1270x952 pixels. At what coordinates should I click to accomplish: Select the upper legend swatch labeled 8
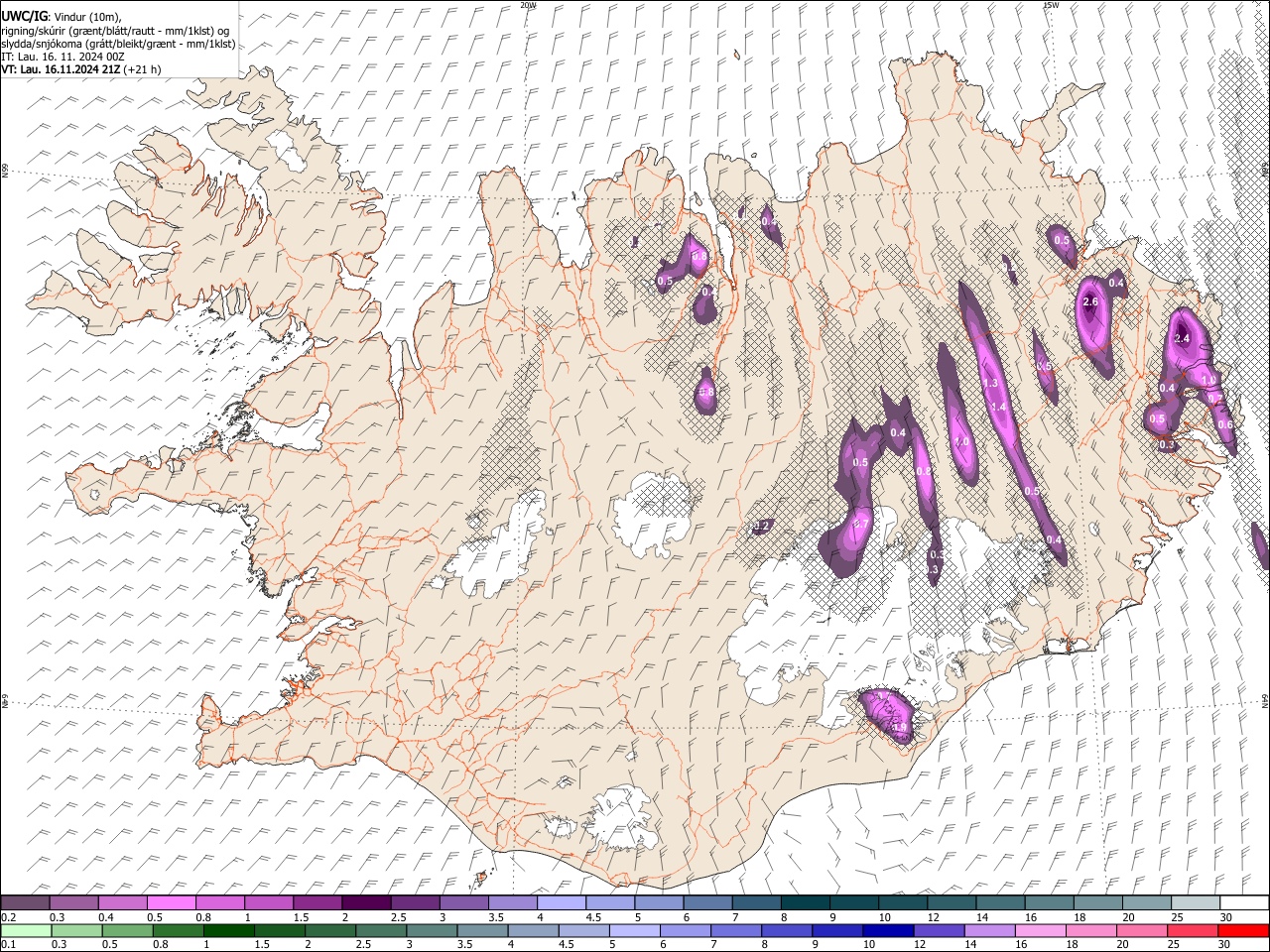pyautogui.click(x=805, y=903)
